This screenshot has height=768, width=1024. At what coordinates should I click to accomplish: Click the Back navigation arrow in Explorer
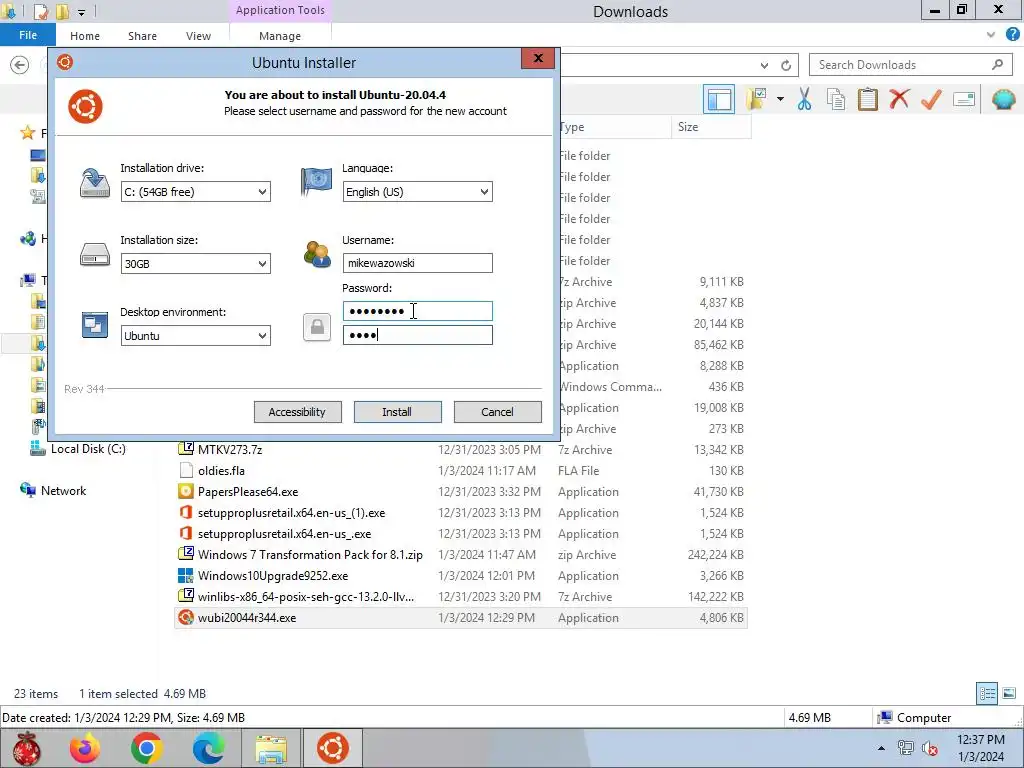[20, 65]
